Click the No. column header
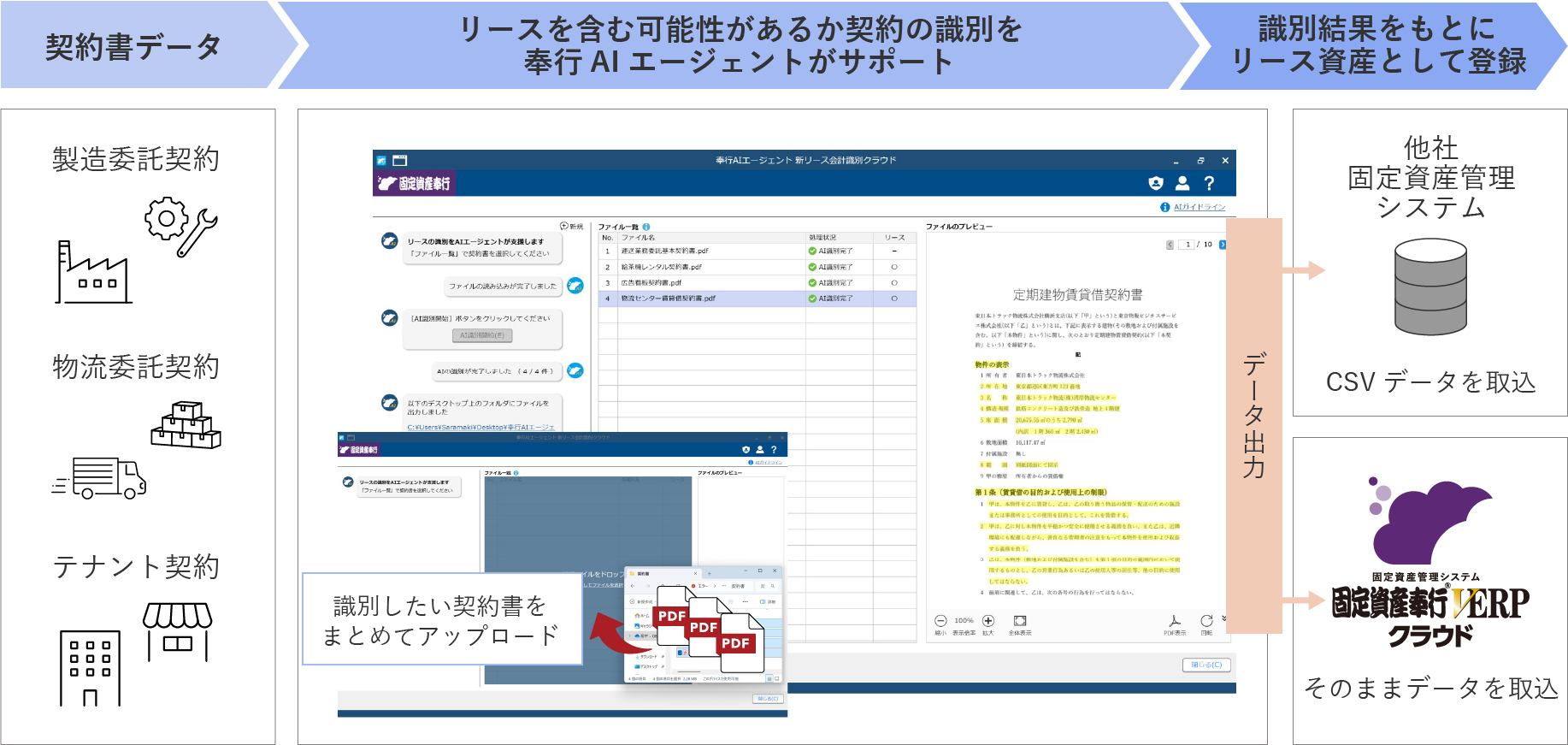Screen dimensions: 1568x745 (608, 238)
